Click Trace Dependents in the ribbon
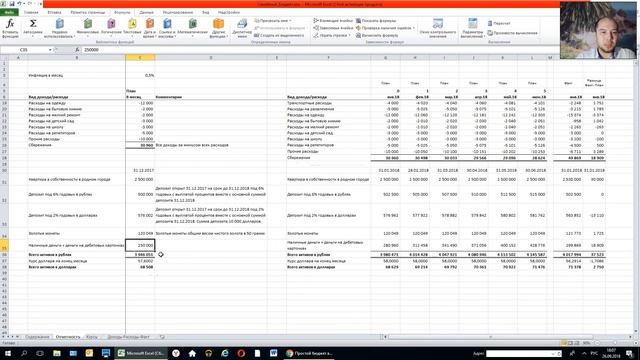640x360 pixels. (x=333, y=28)
